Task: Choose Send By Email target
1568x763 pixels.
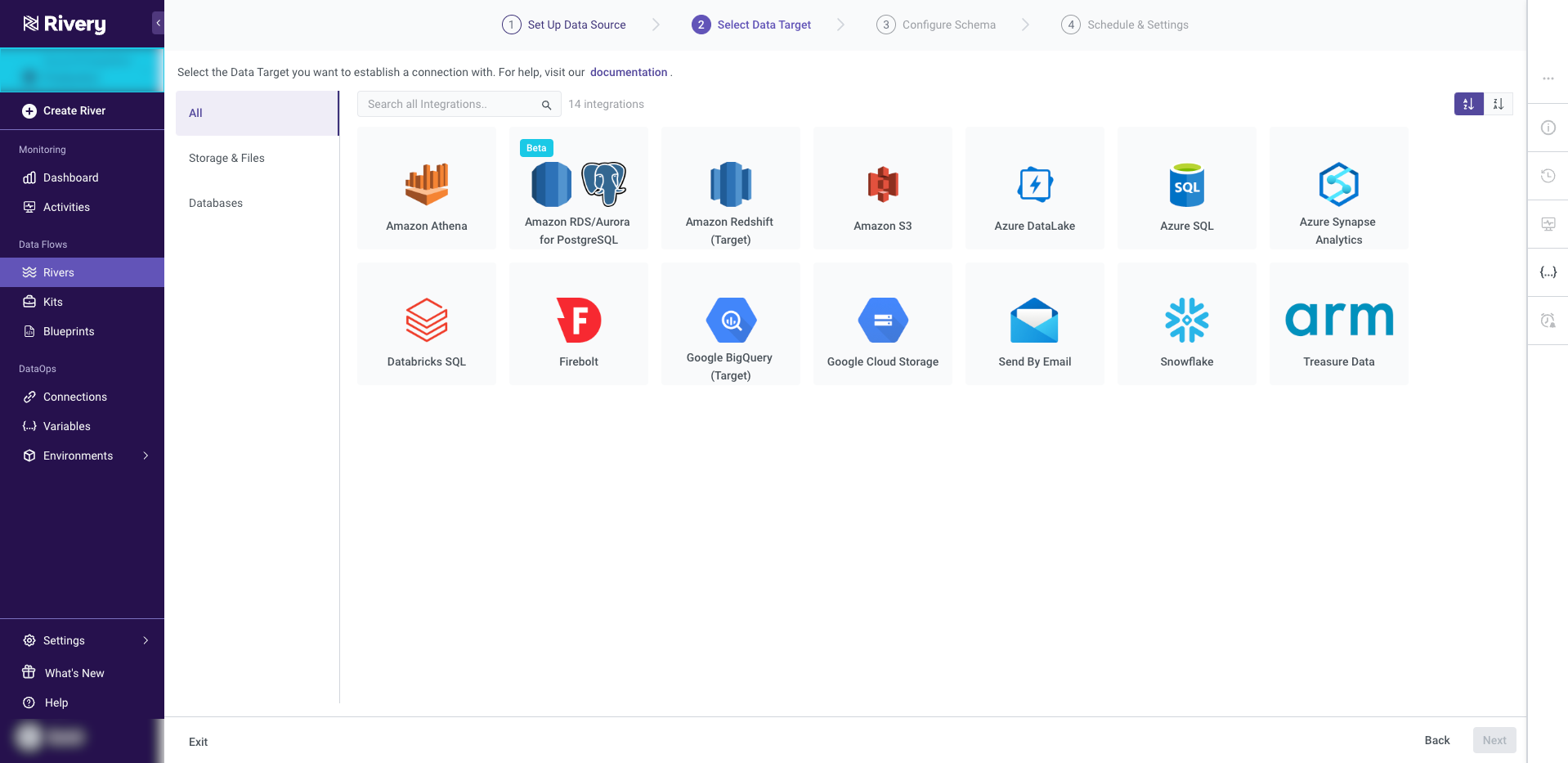Action: (1035, 324)
